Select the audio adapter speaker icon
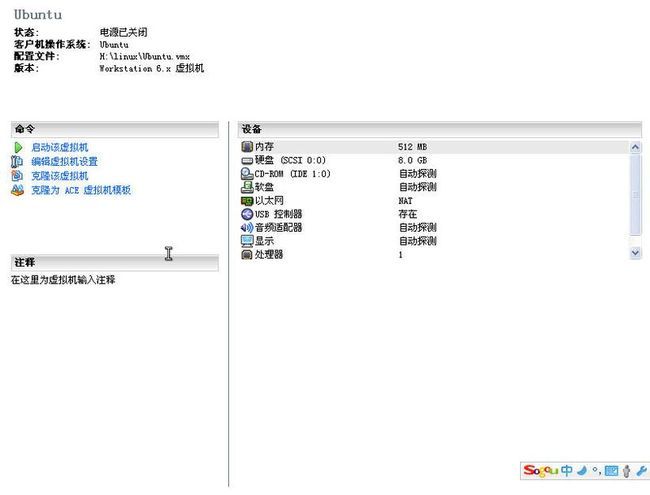 [247, 228]
